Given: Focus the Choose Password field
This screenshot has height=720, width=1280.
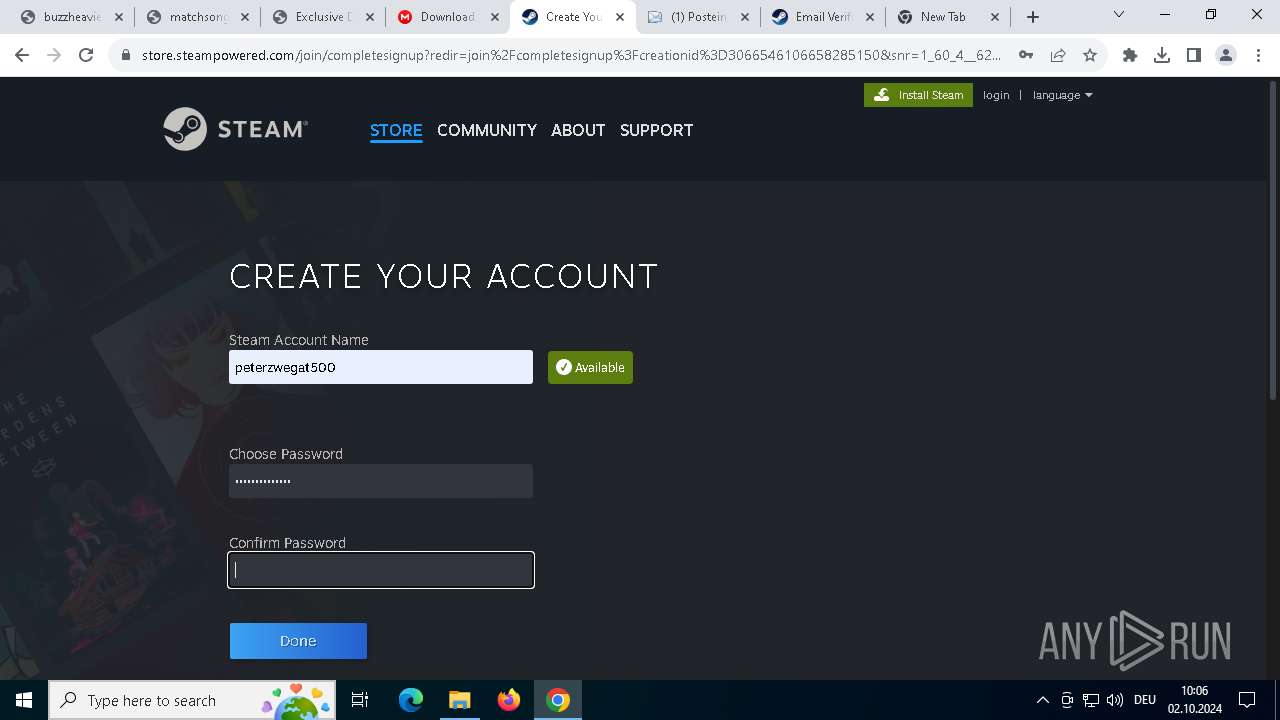Looking at the screenshot, I should pos(381,481).
